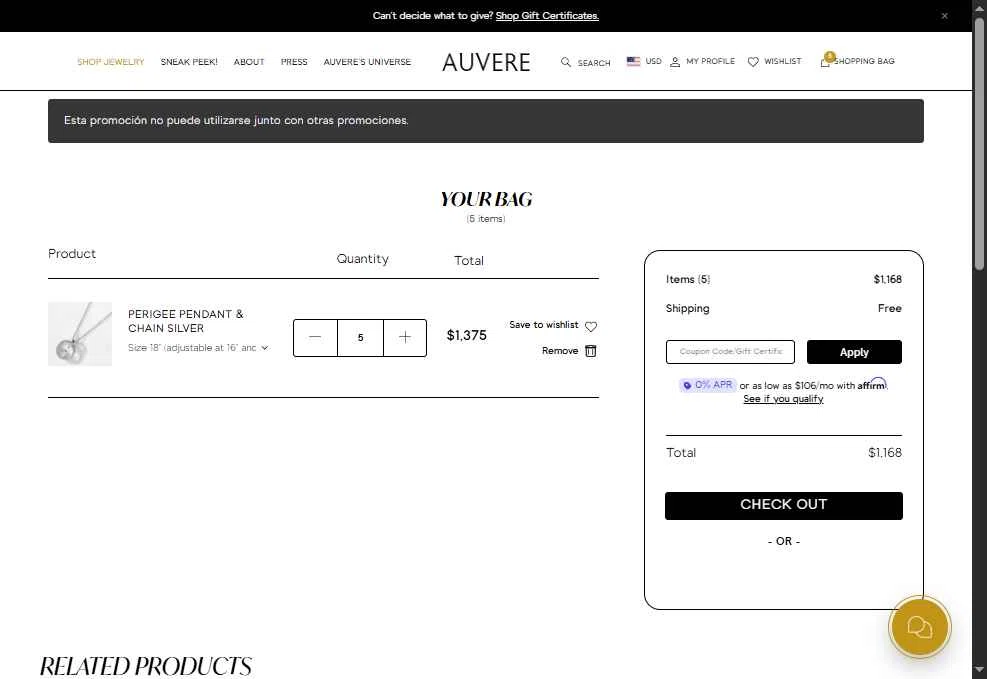Open the Sneak Peek! menu item

click(x=189, y=62)
